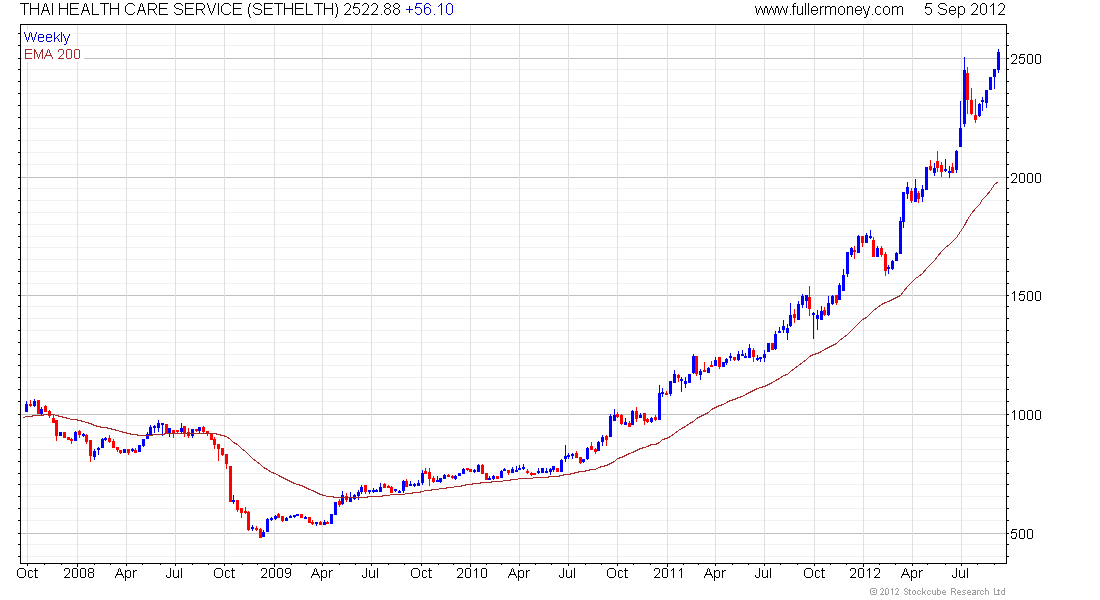
Task: Open the www.fullermoney.com link
Action: 829,10
